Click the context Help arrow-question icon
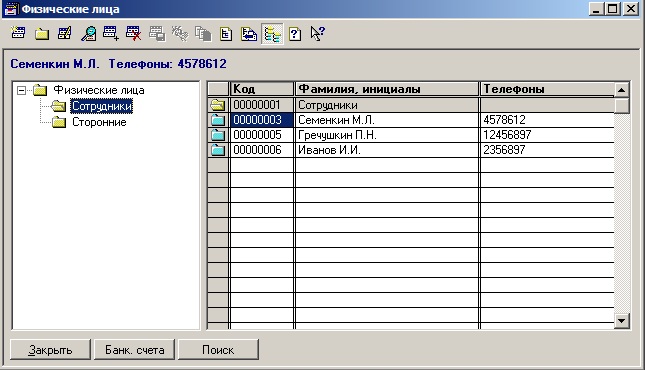The height and width of the screenshot is (370, 645). pos(318,34)
